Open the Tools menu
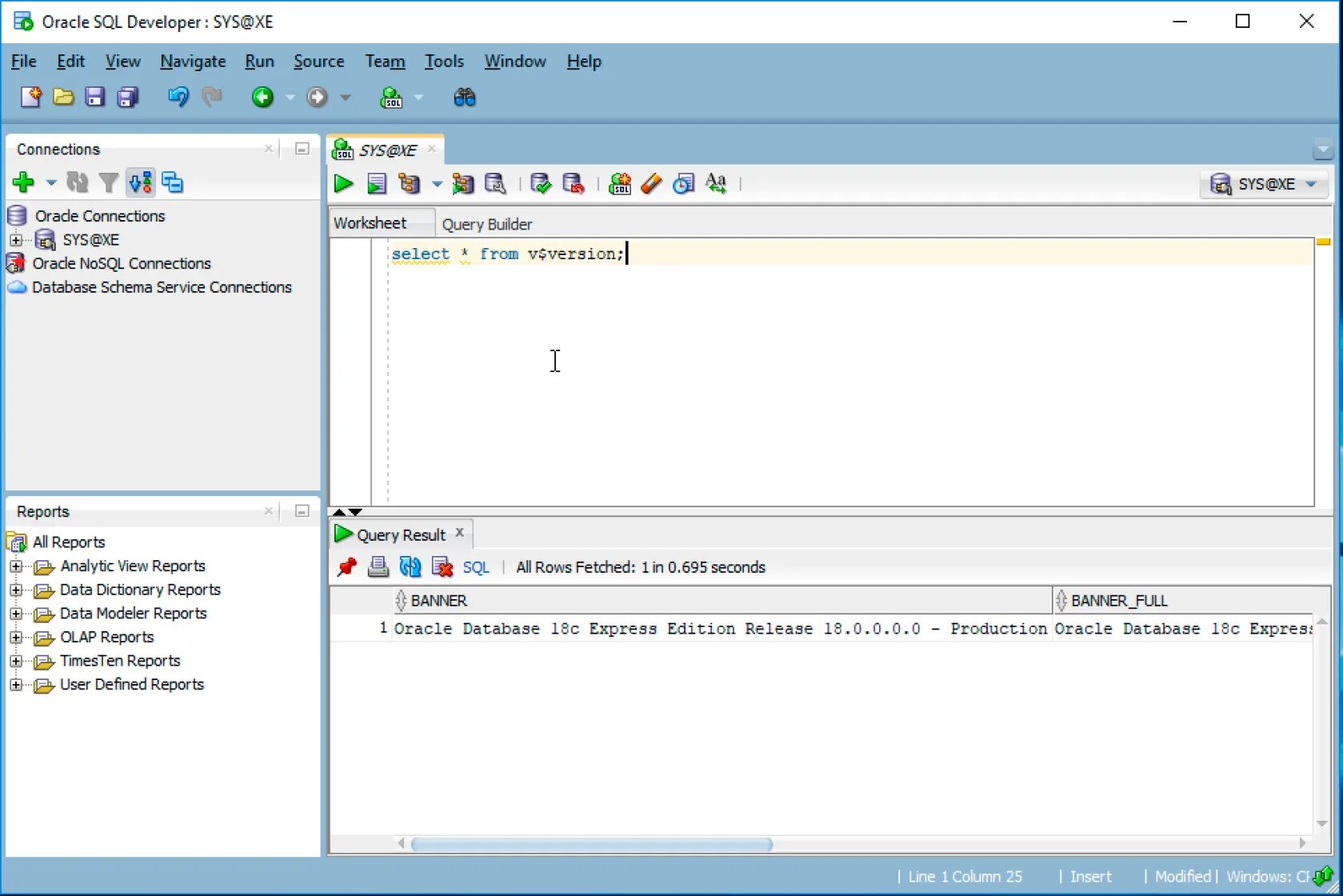The image size is (1343, 896). coord(444,62)
